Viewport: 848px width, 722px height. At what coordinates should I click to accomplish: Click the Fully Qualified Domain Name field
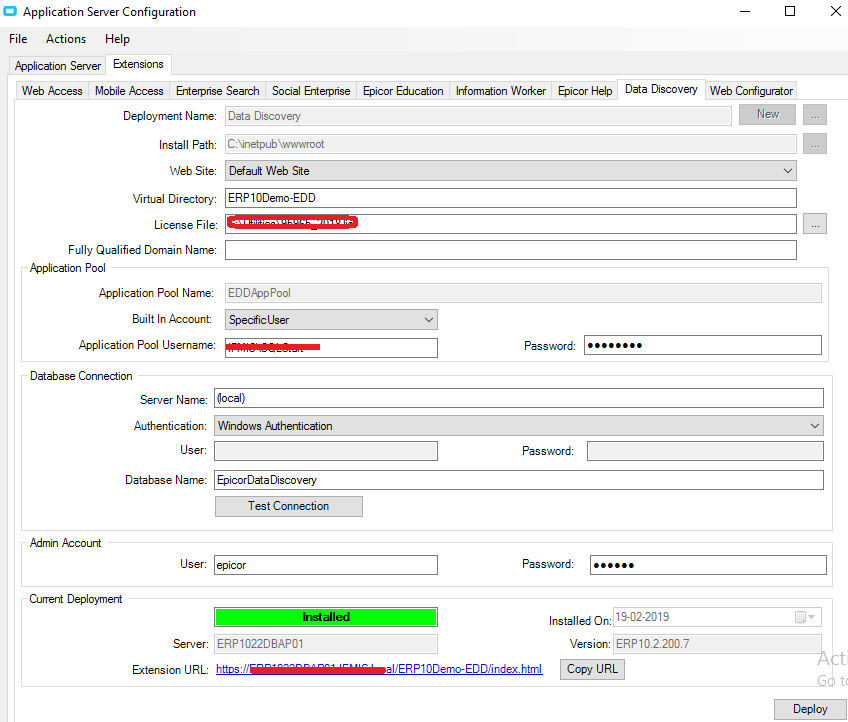pos(511,250)
